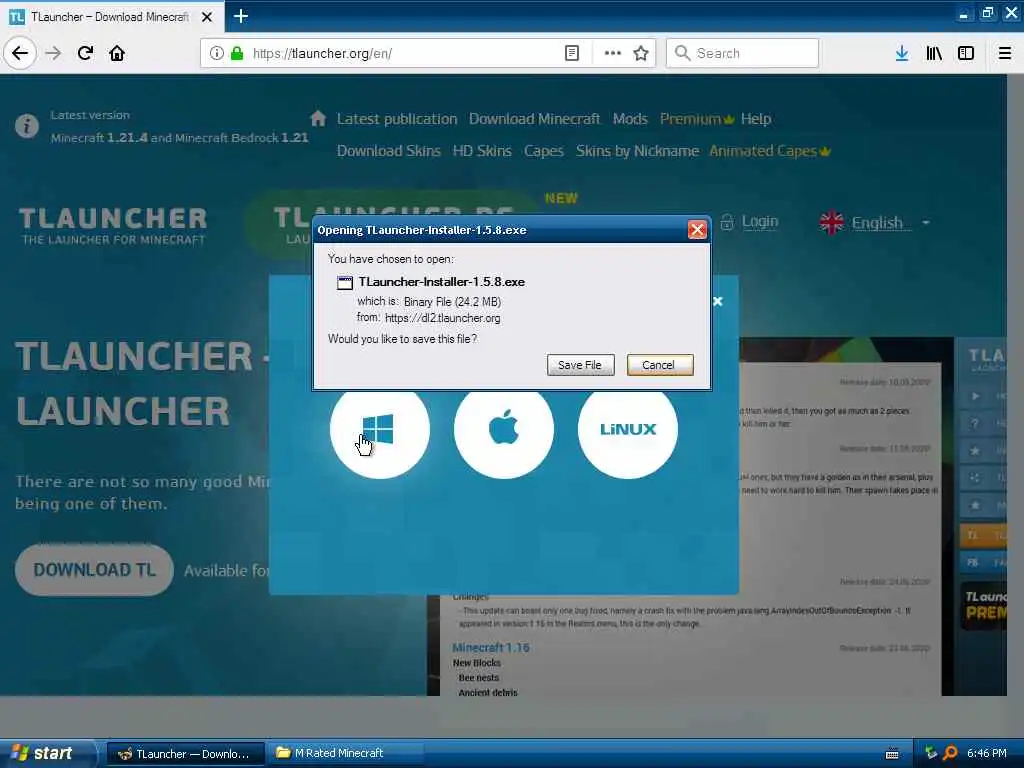1024x768 pixels.
Task: Open the Capes link
Action: coord(543,151)
